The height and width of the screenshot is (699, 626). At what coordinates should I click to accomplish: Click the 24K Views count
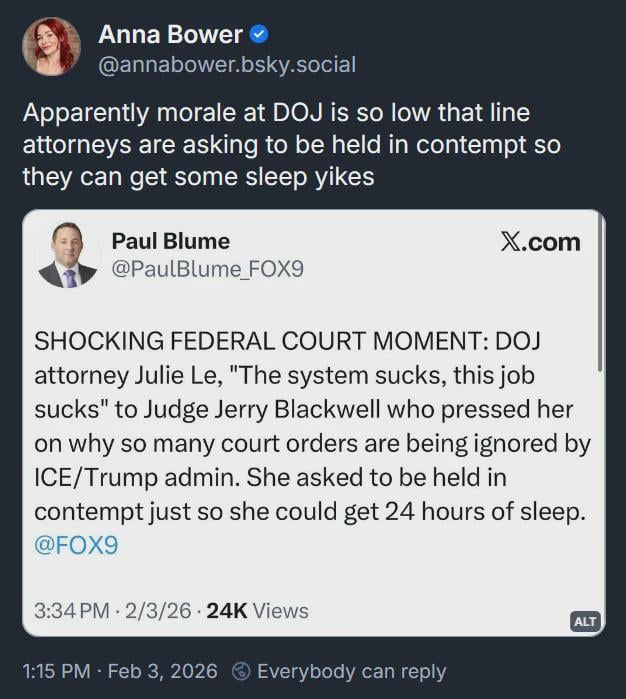click(x=257, y=611)
